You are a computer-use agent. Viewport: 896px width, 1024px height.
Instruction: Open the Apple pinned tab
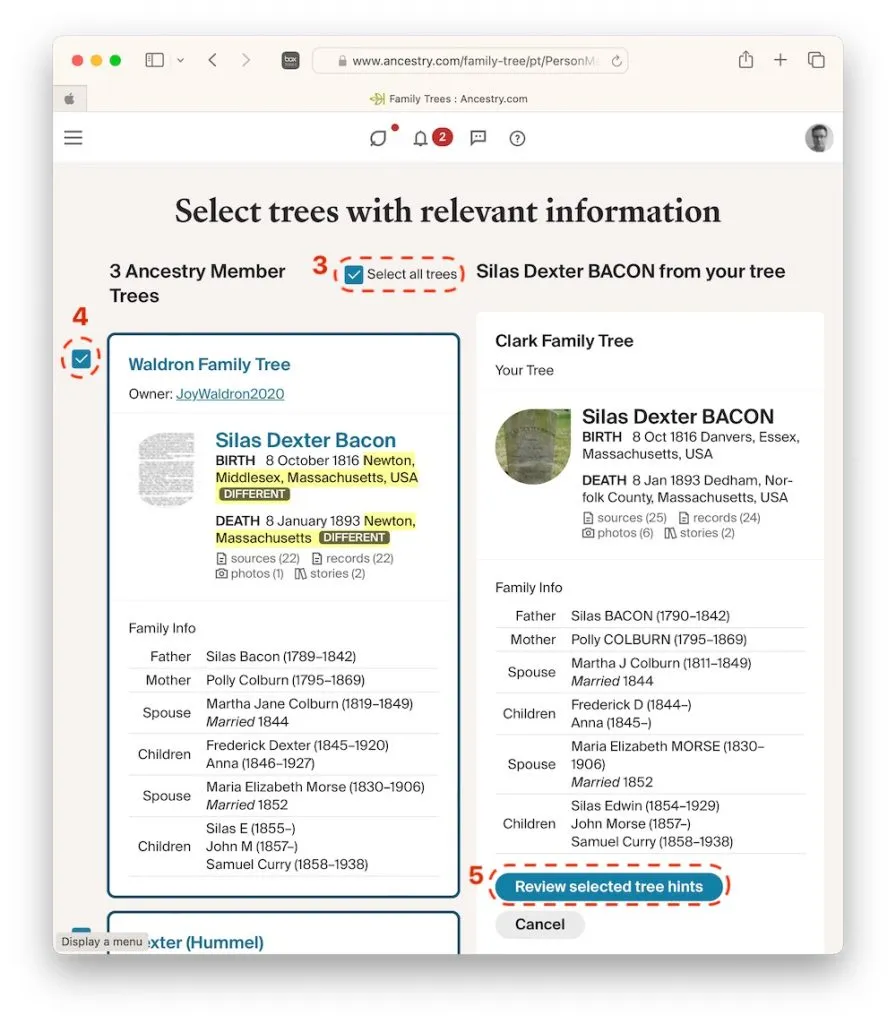pyautogui.click(x=70, y=99)
